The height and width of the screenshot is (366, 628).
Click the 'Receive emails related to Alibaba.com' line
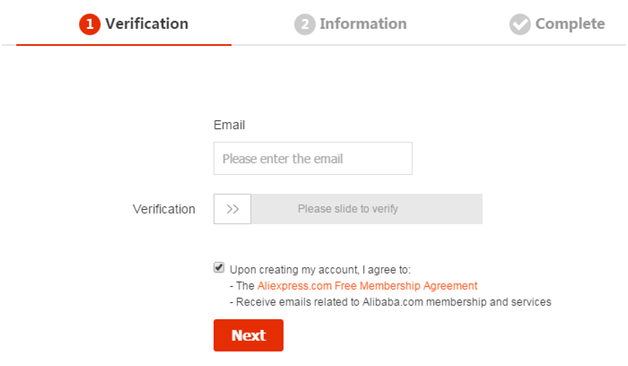pyautogui.click(x=390, y=302)
